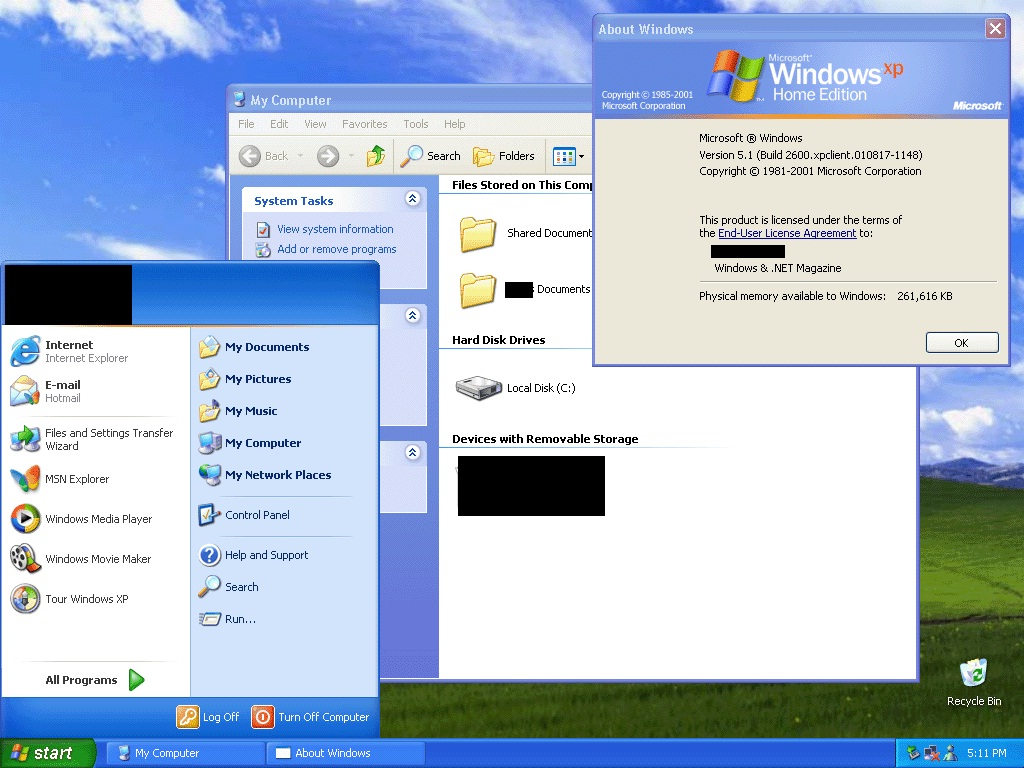Switch to About Windows taskbar button
1024x768 pixels.
[x=346, y=753]
